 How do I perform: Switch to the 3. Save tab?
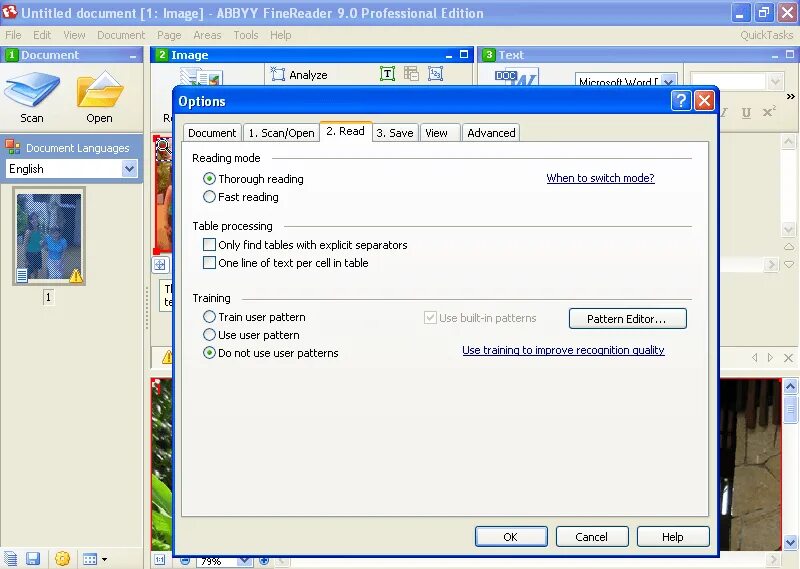[394, 133]
